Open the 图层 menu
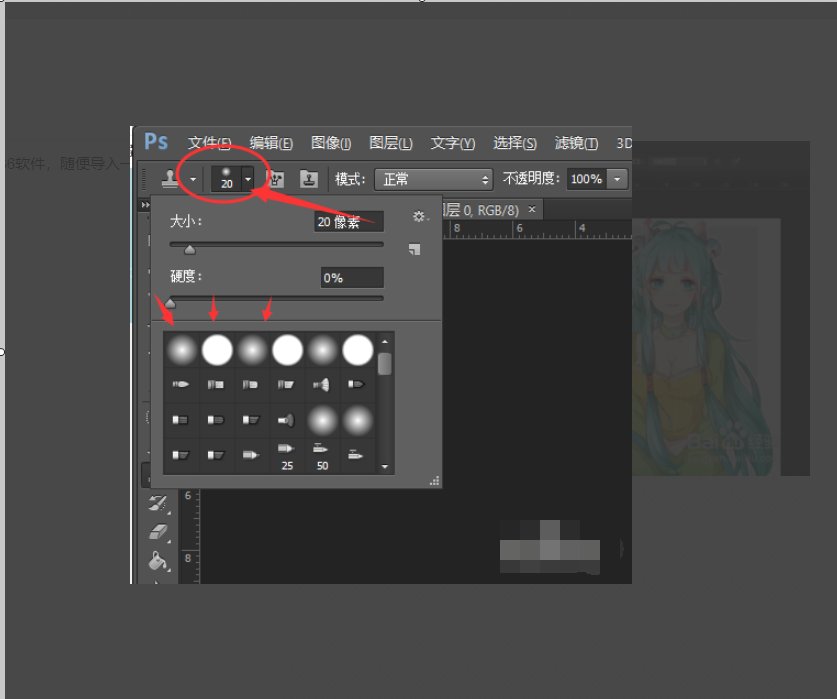 pyautogui.click(x=392, y=143)
